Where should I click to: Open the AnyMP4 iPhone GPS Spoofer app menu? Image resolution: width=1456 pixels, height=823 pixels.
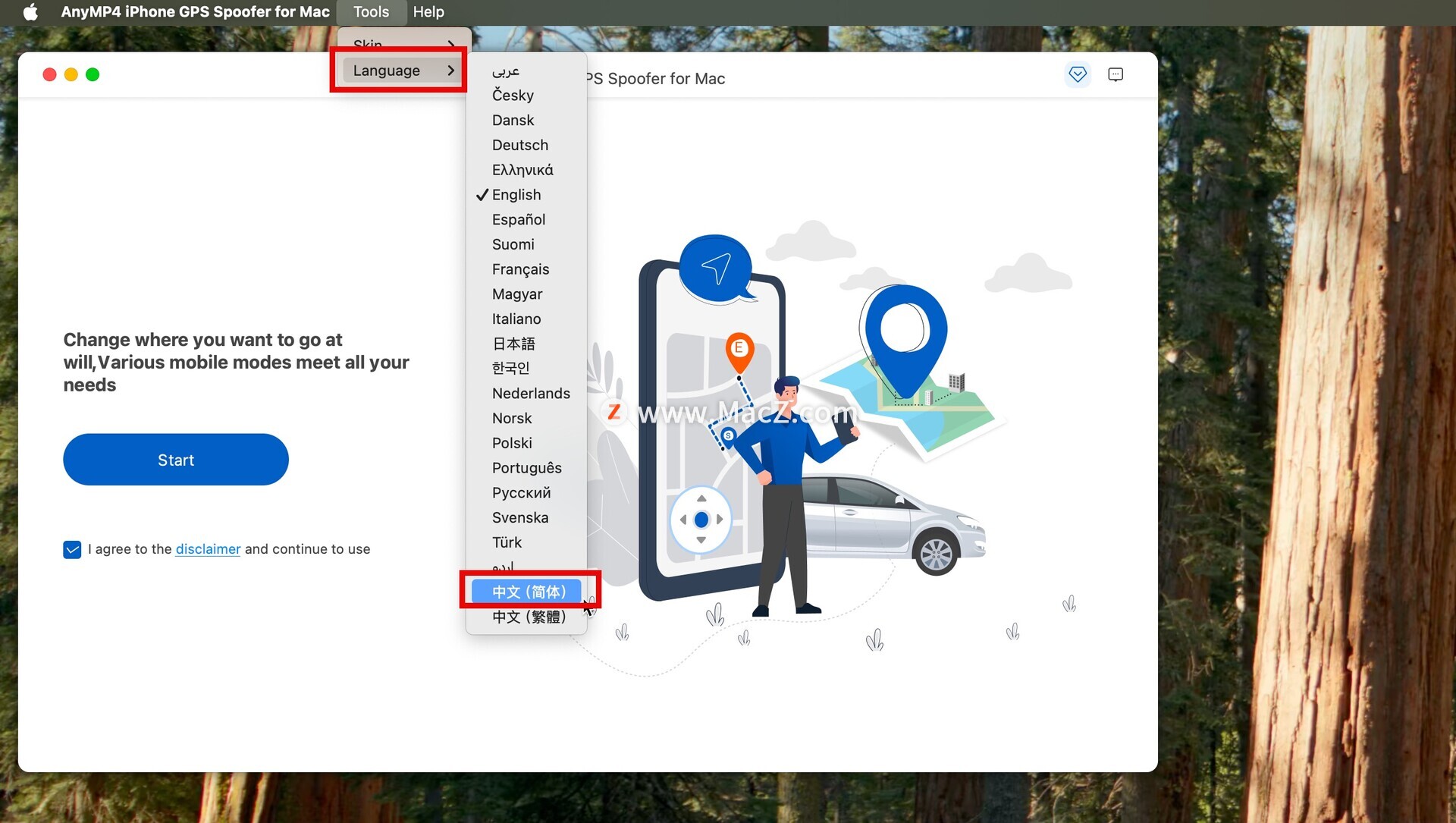195,12
